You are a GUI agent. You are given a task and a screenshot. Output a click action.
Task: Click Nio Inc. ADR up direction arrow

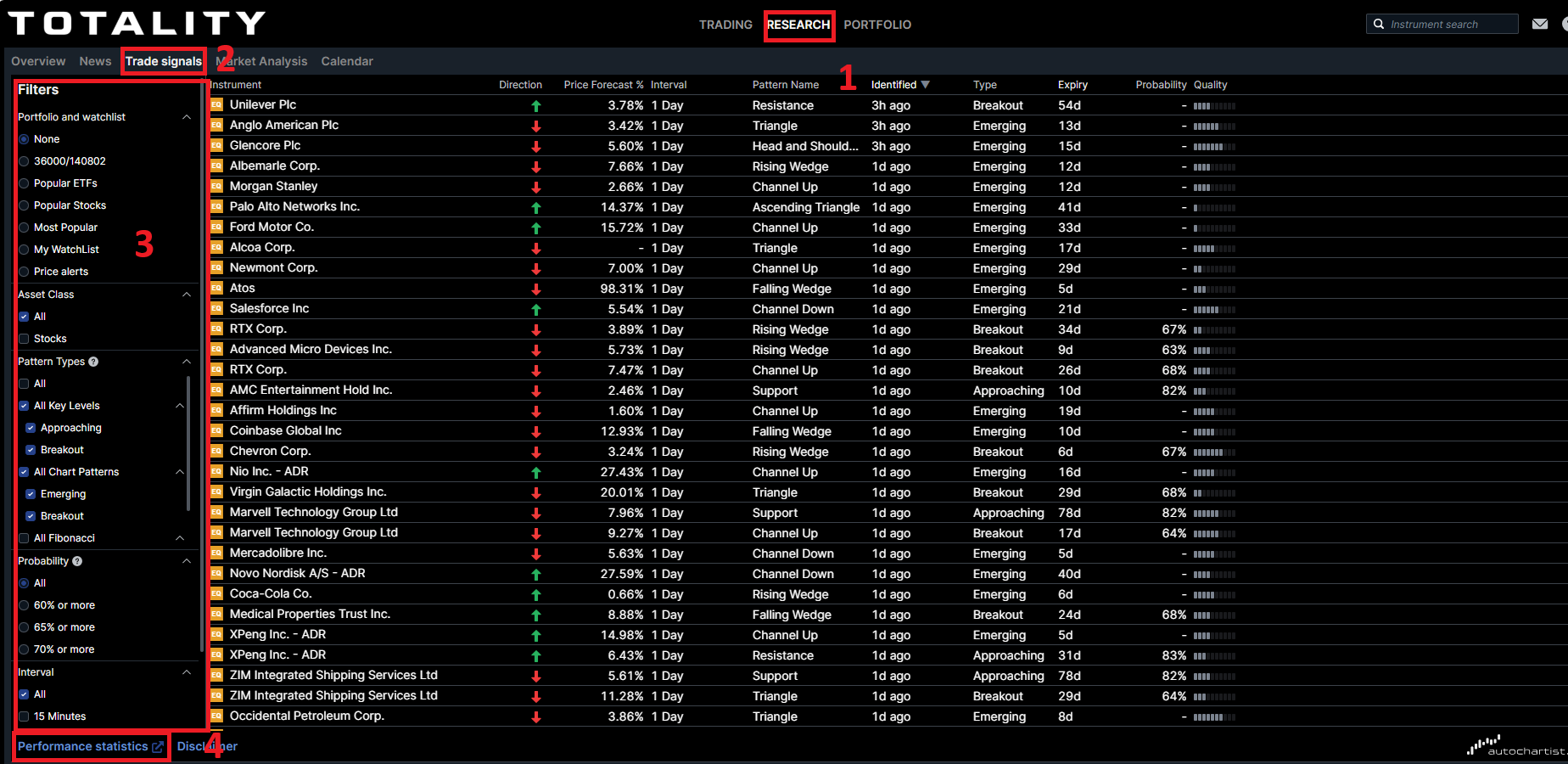(x=536, y=472)
